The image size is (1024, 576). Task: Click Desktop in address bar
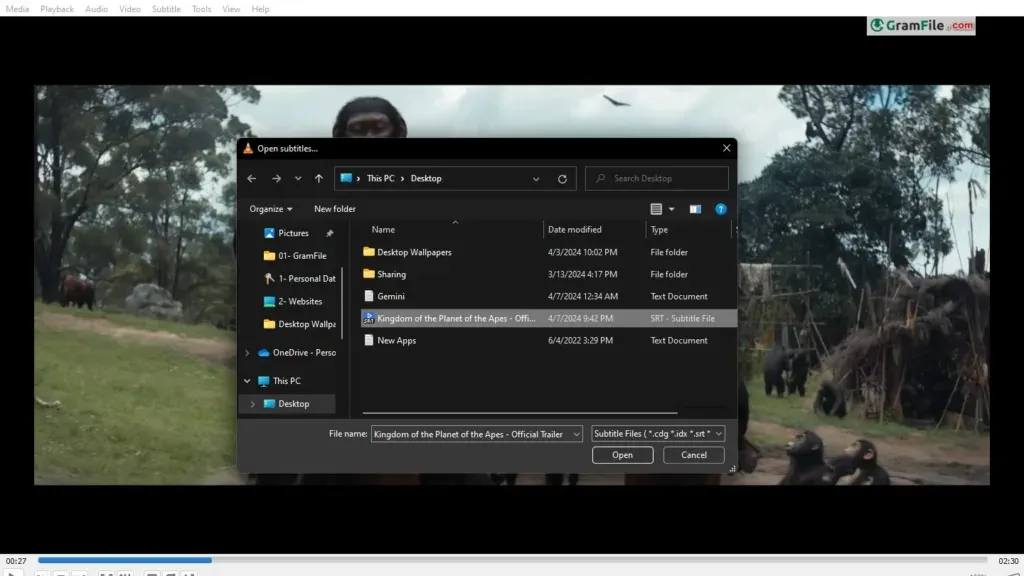(x=426, y=178)
